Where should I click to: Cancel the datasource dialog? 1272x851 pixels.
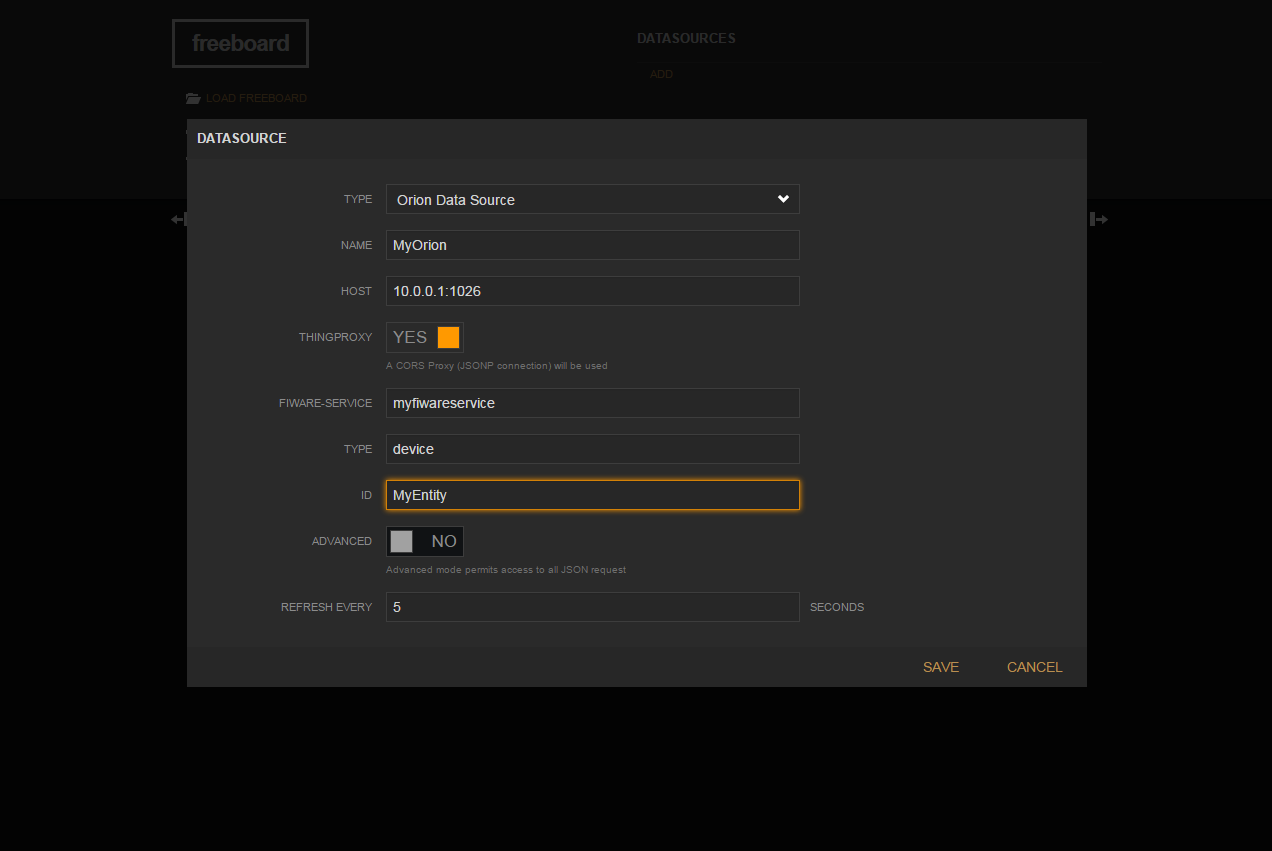(1034, 666)
